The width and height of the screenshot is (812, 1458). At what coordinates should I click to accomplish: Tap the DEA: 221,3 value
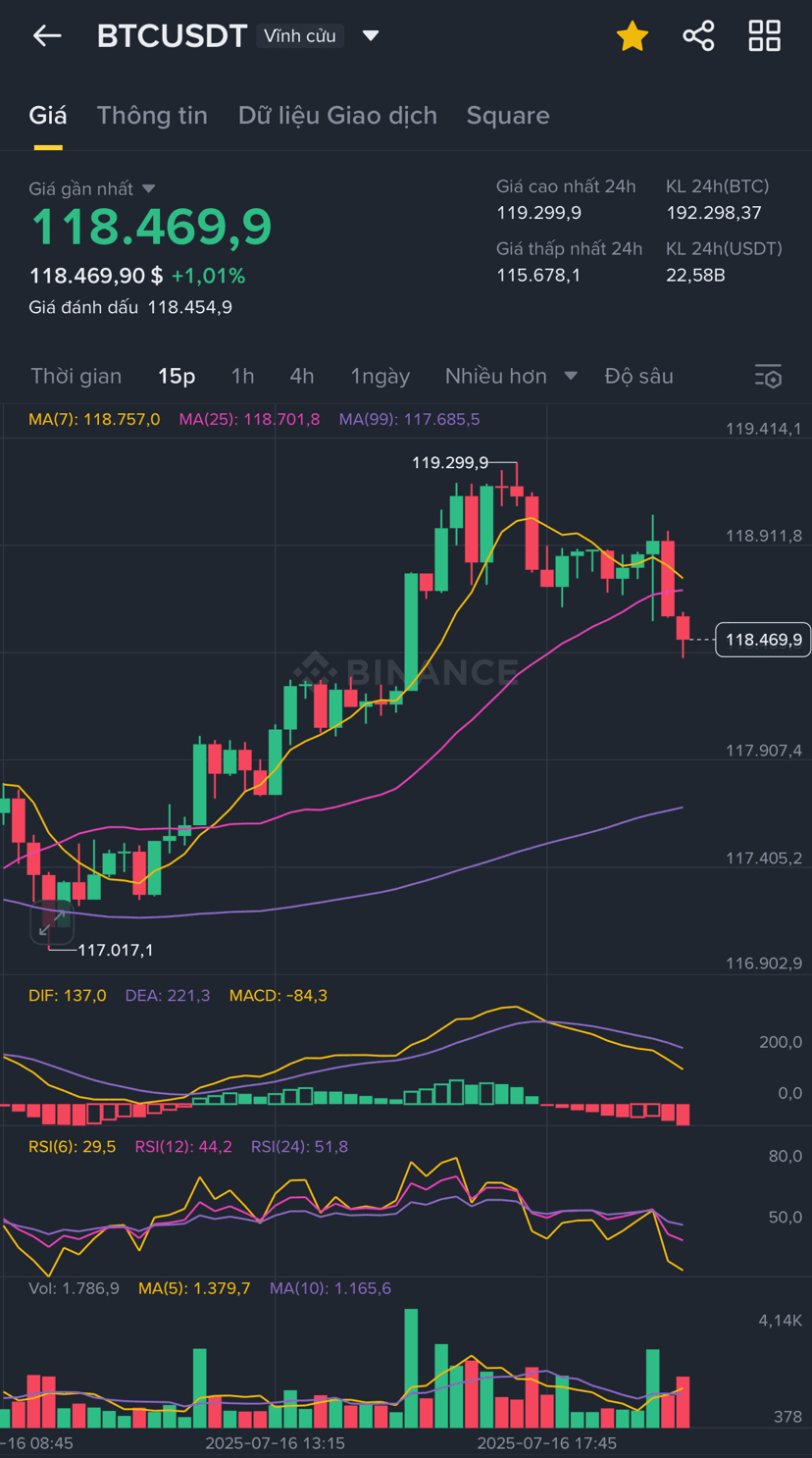coord(168,995)
